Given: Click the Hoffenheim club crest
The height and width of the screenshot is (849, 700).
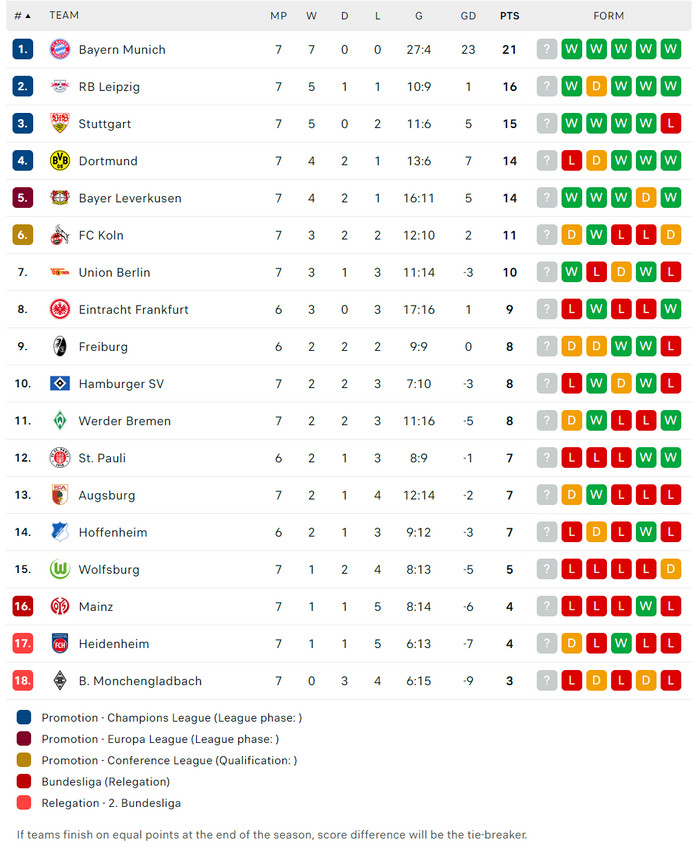Looking at the screenshot, I should tap(59, 533).
